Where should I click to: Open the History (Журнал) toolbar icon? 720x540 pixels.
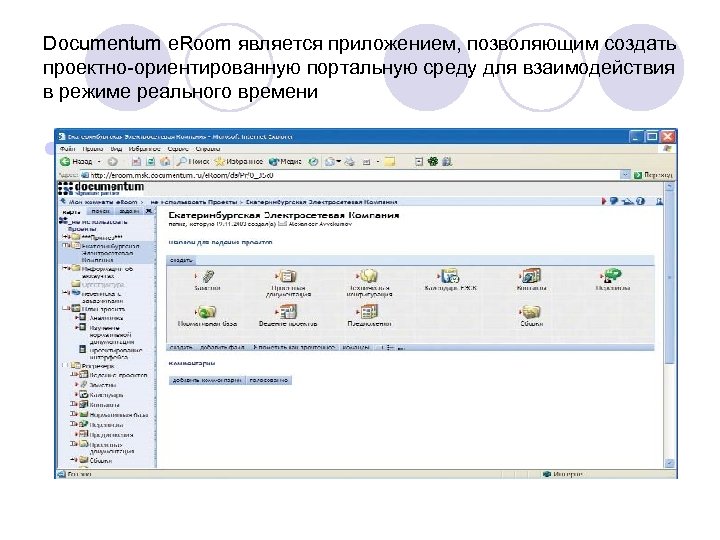[313, 162]
